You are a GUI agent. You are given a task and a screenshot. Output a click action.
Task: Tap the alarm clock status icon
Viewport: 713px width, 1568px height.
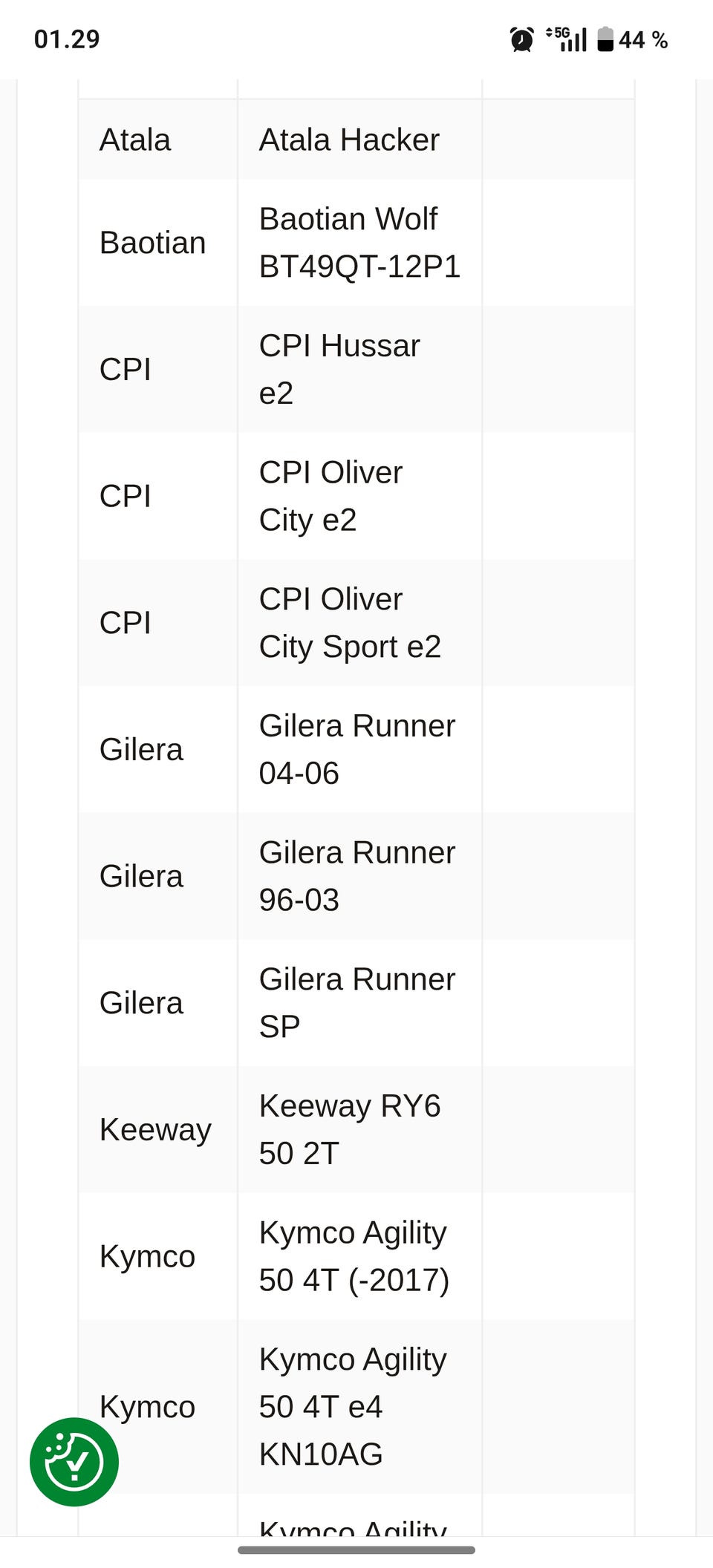pos(521,39)
